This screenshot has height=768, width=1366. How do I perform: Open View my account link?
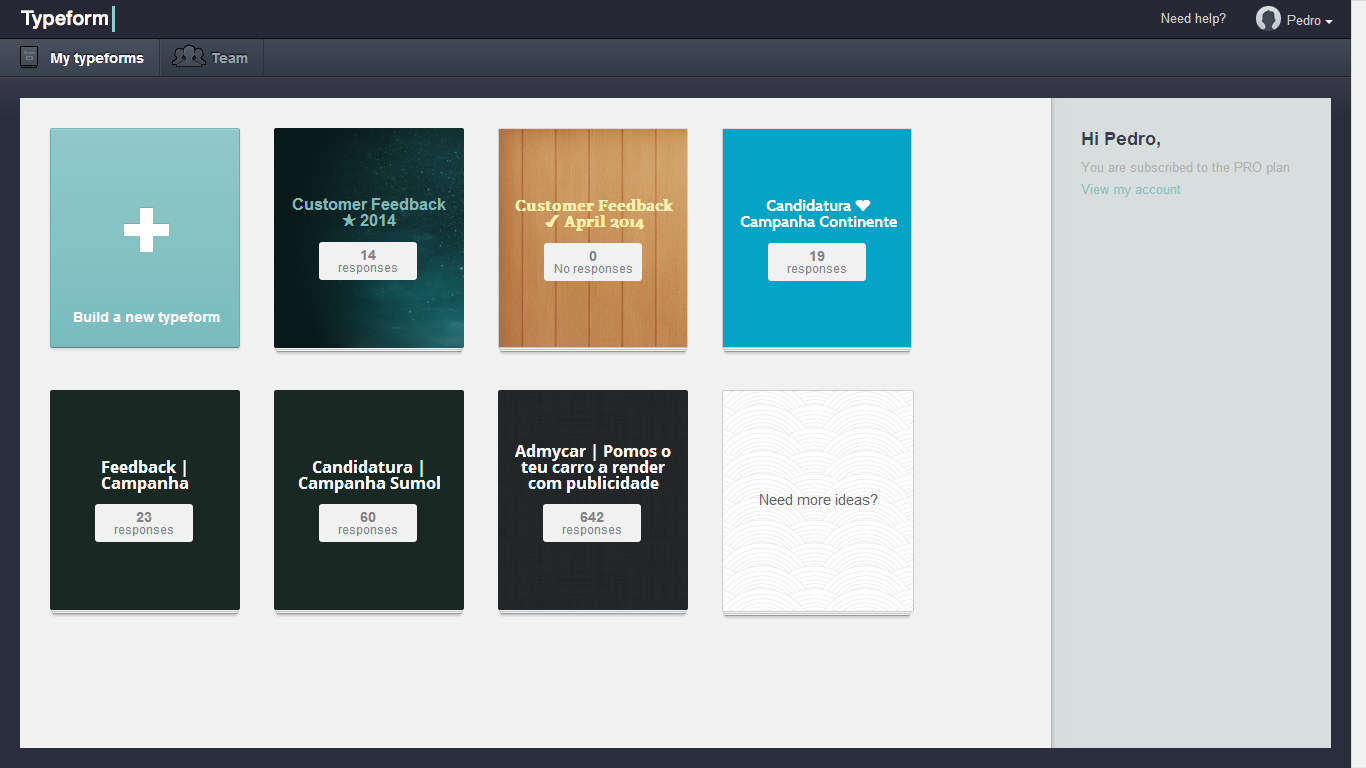[1131, 190]
